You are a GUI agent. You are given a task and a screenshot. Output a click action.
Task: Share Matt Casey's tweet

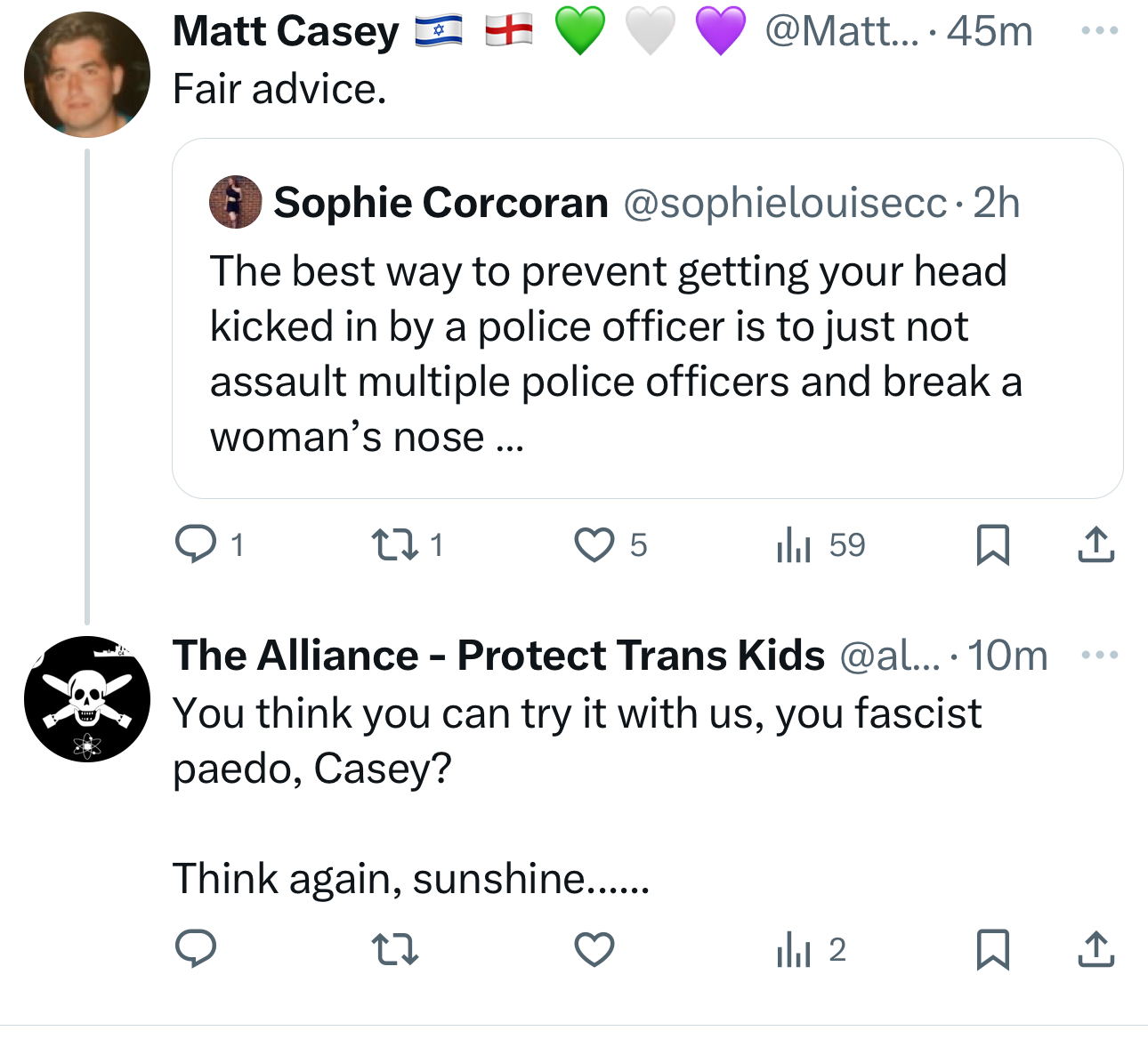pyautogui.click(x=1095, y=544)
